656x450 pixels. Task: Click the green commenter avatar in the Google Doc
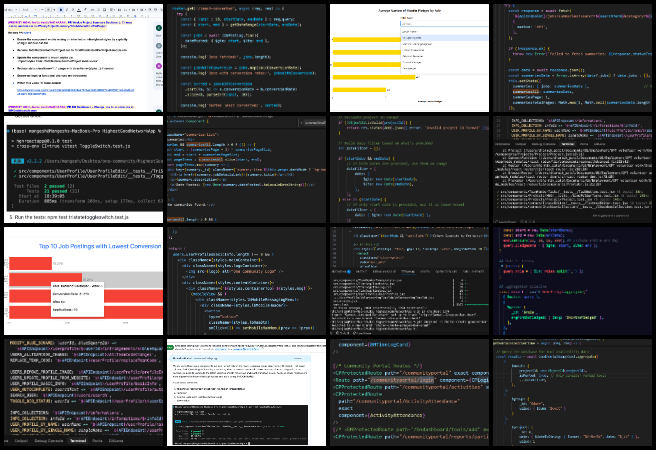[159, 28]
